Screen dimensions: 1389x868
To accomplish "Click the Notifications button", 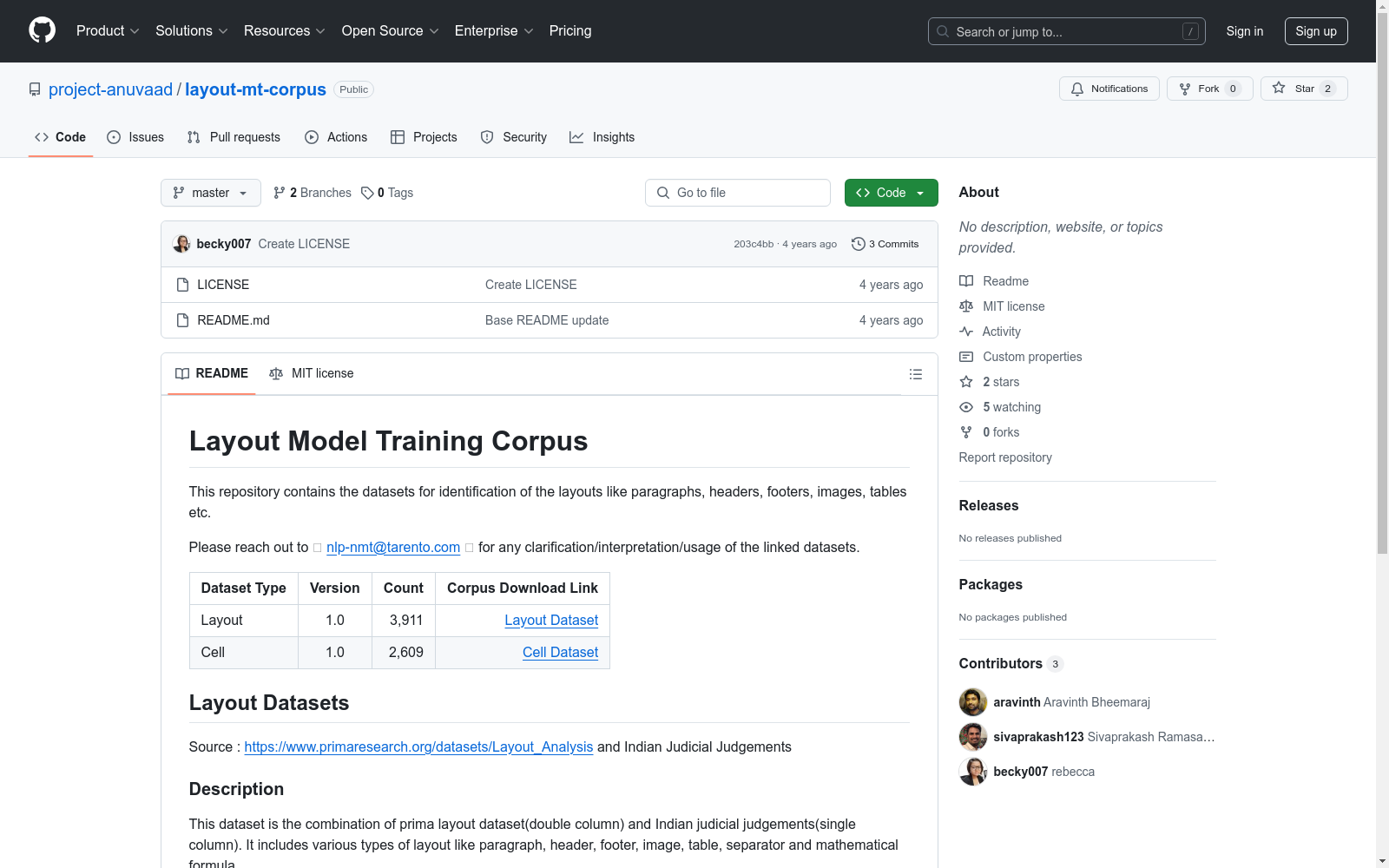I will pos(1109,89).
